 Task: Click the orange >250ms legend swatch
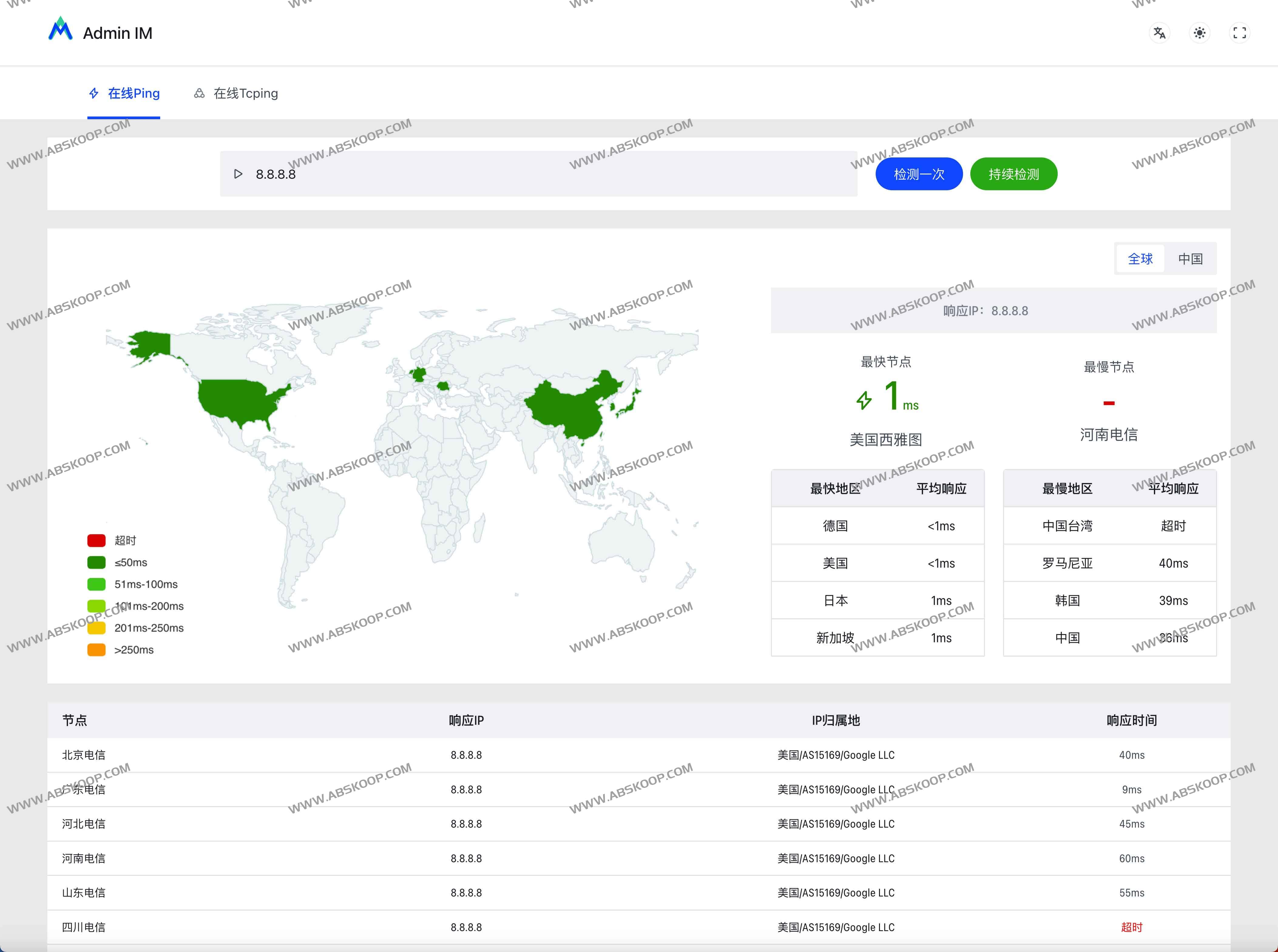96,650
